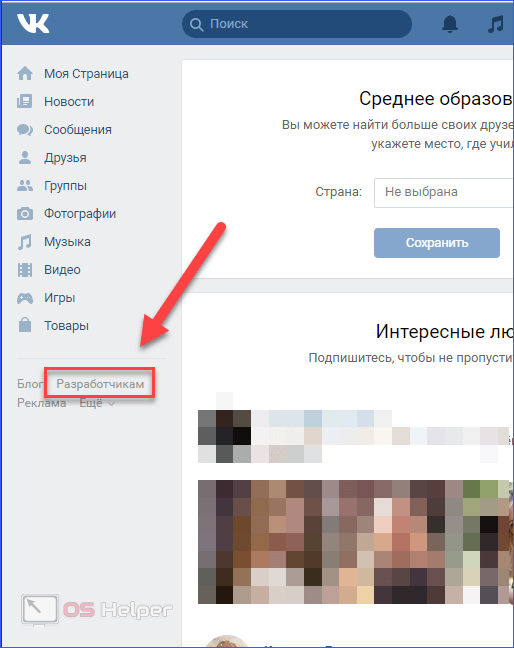The image size is (514, 648).
Task: Open Видео section
Action: click(x=62, y=270)
